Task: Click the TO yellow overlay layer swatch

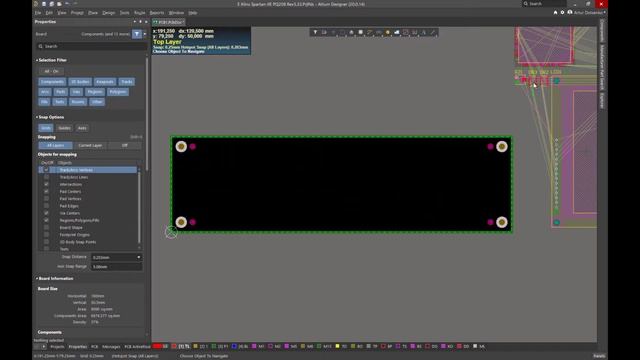Action: coord(338,346)
